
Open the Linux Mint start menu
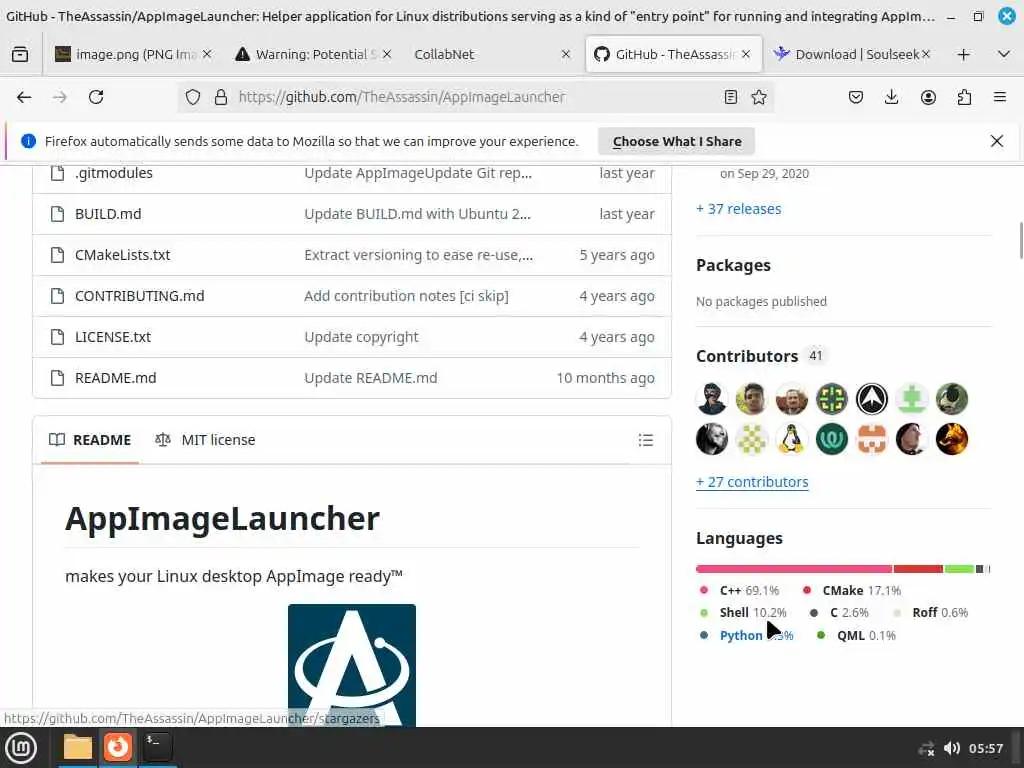21,748
